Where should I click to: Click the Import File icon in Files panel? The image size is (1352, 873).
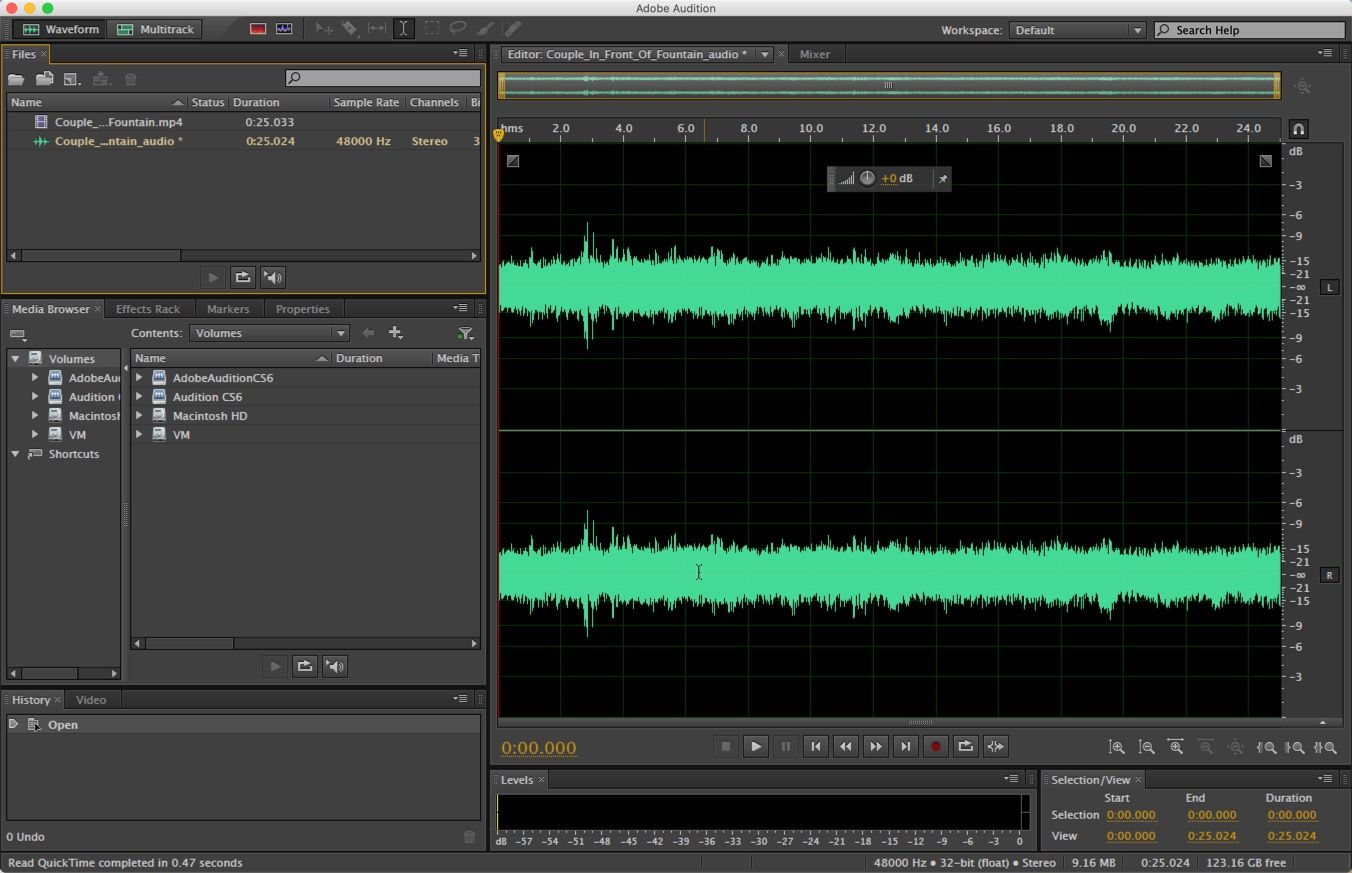pos(44,79)
